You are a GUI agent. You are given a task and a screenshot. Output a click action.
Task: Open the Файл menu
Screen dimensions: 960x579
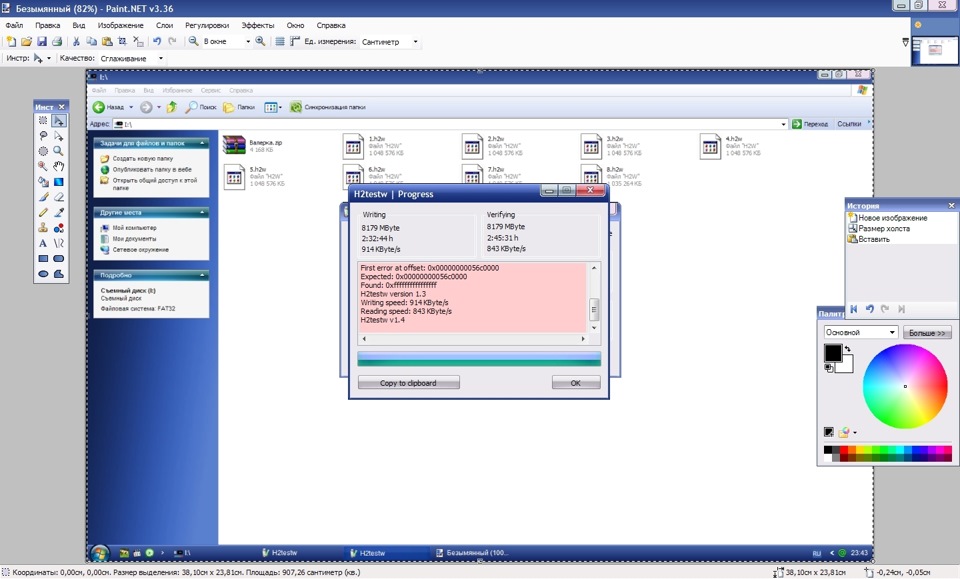click(x=14, y=25)
